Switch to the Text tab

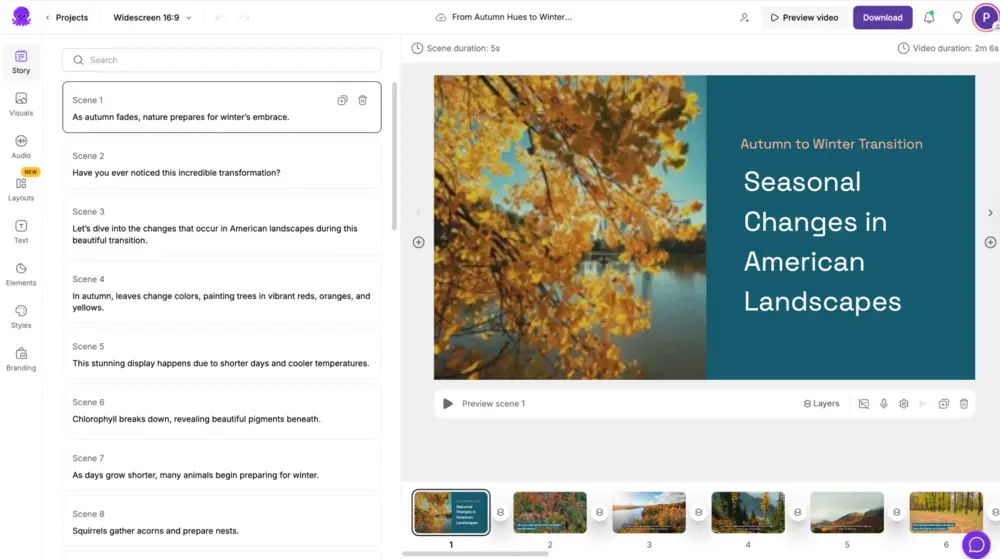coord(21,231)
